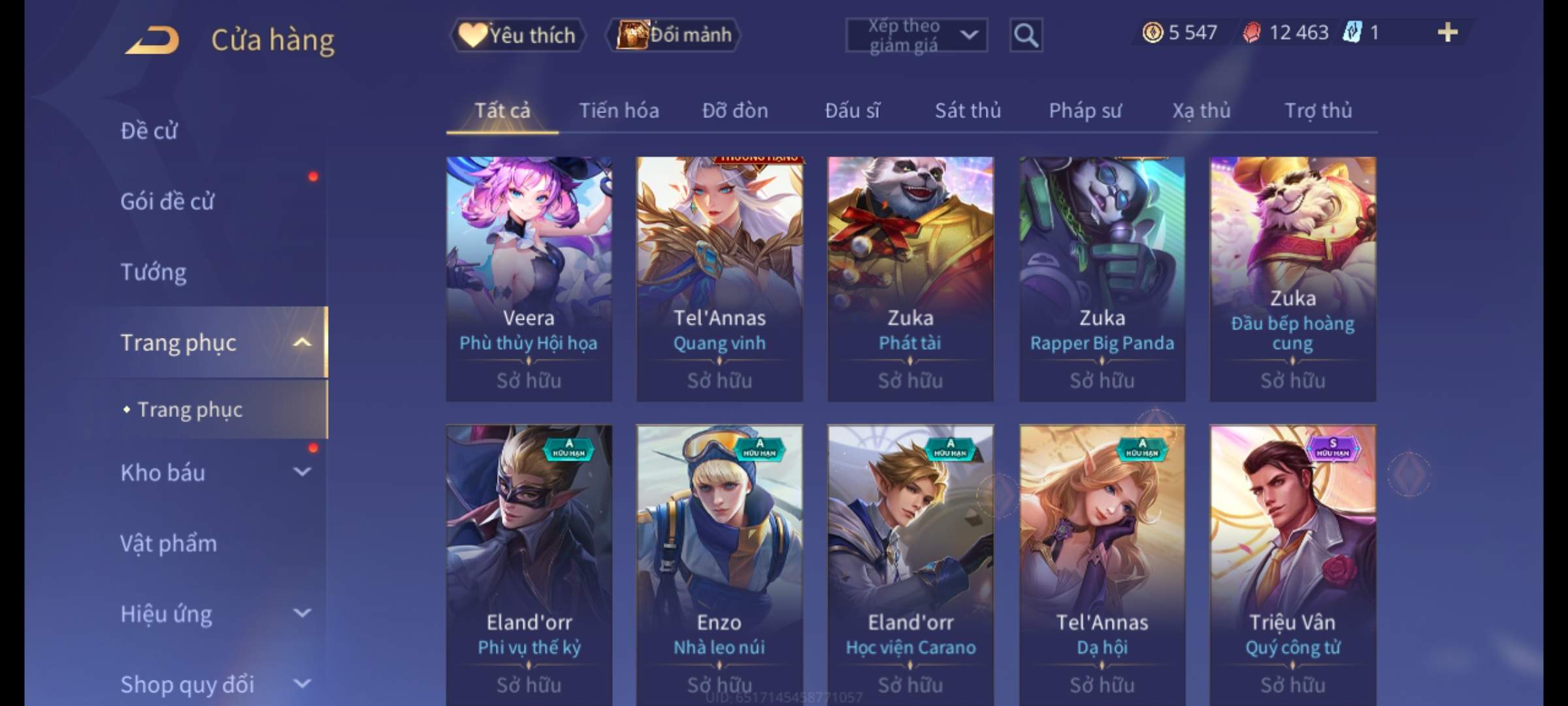The image size is (1568, 706).
Task: Select Veera Phù thủy Hội họa skin
Action: (x=529, y=279)
